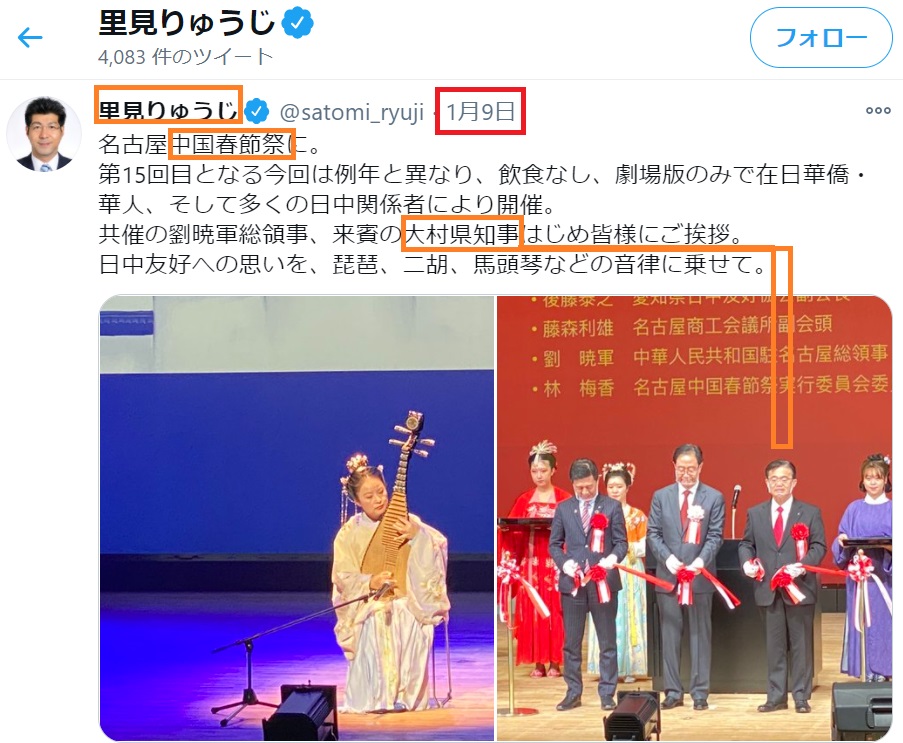Click the back arrow icon
This screenshot has width=903, height=743.
[30, 38]
